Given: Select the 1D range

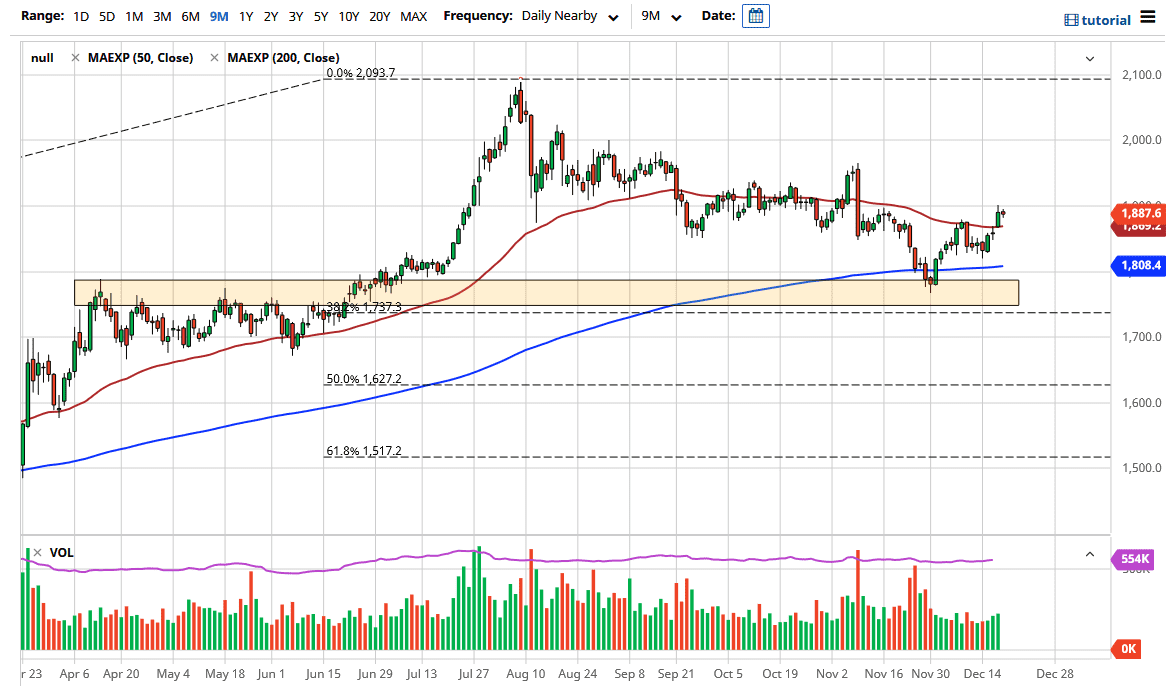Looking at the screenshot, I should [x=80, y=15].
